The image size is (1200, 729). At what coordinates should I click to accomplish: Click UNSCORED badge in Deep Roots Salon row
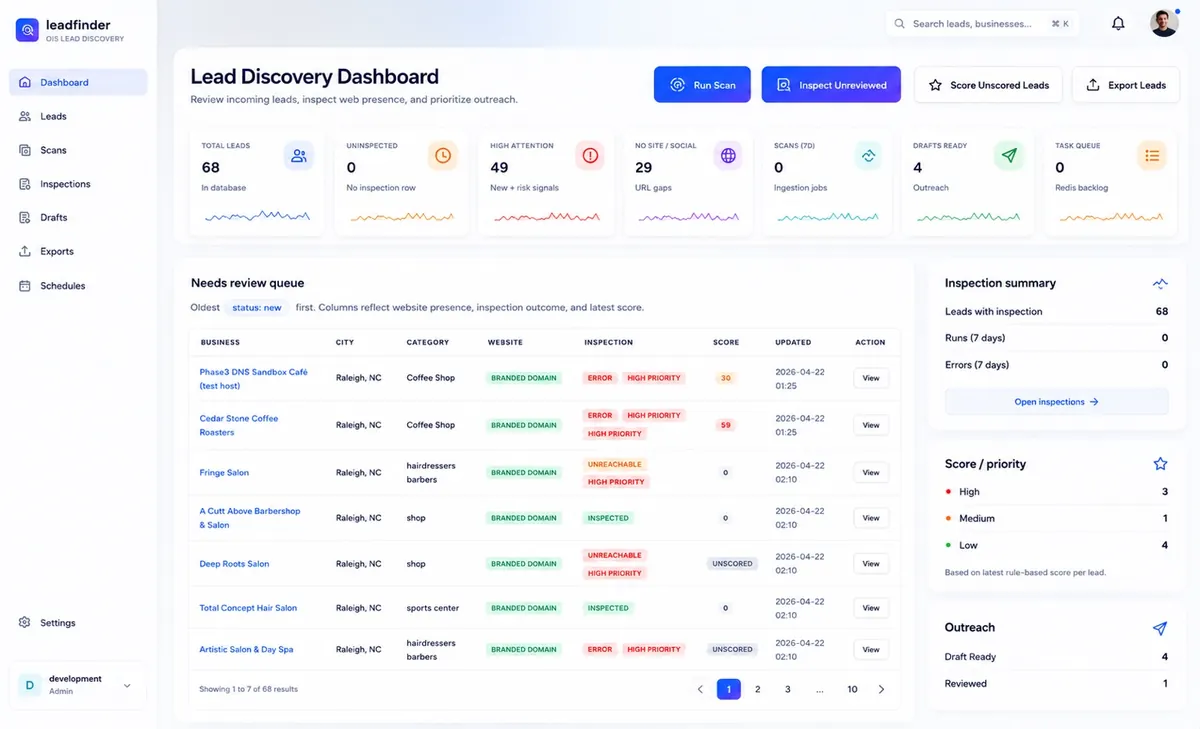click(732, 563)
